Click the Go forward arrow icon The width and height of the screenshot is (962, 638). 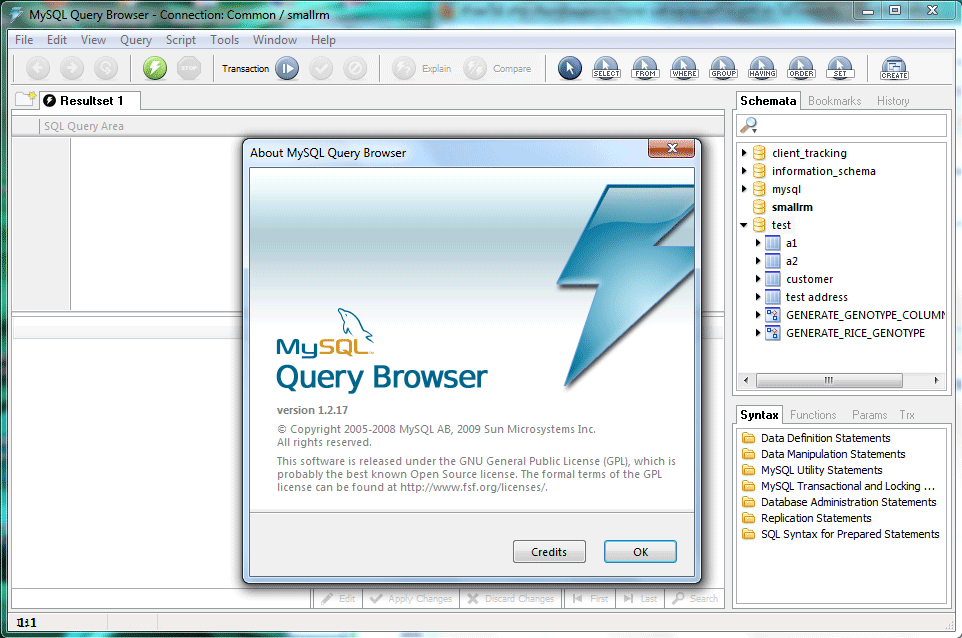tap(72, 68)
